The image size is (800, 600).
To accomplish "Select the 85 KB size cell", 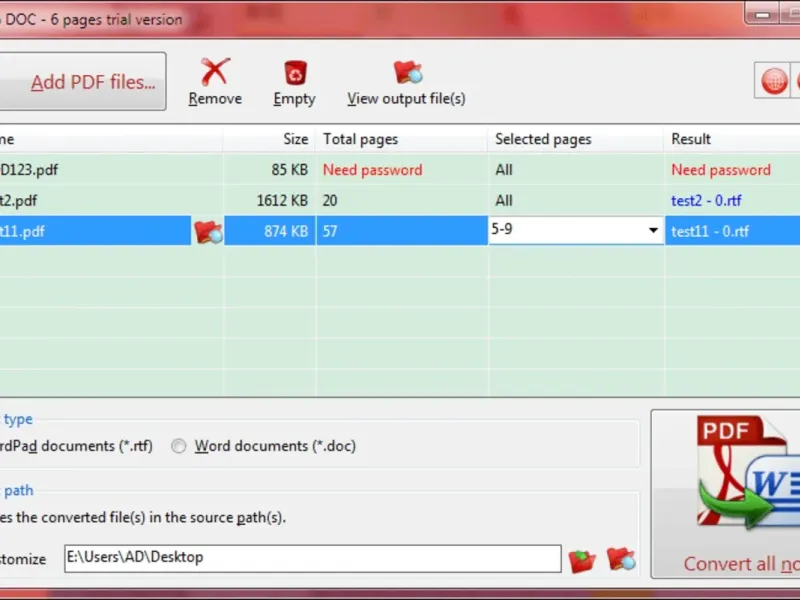I will [289, 169].
